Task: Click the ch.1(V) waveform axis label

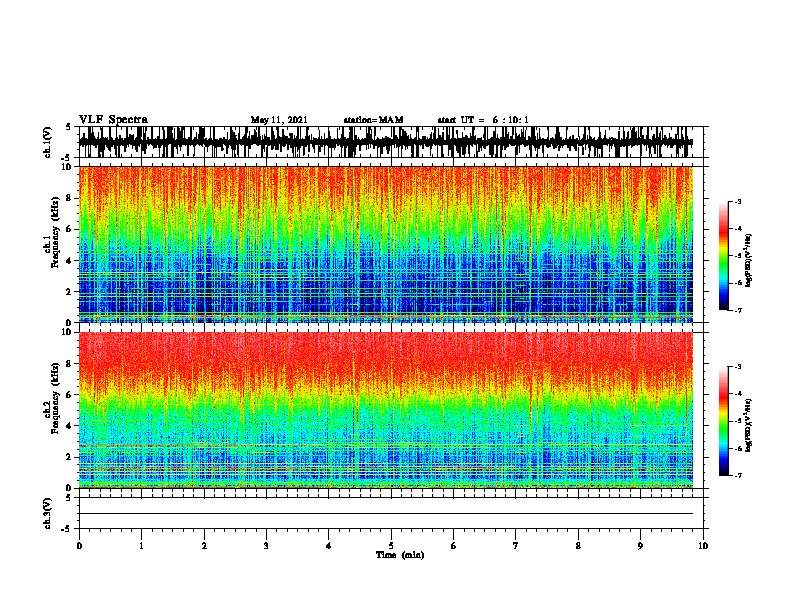Action: click(48, 142)
